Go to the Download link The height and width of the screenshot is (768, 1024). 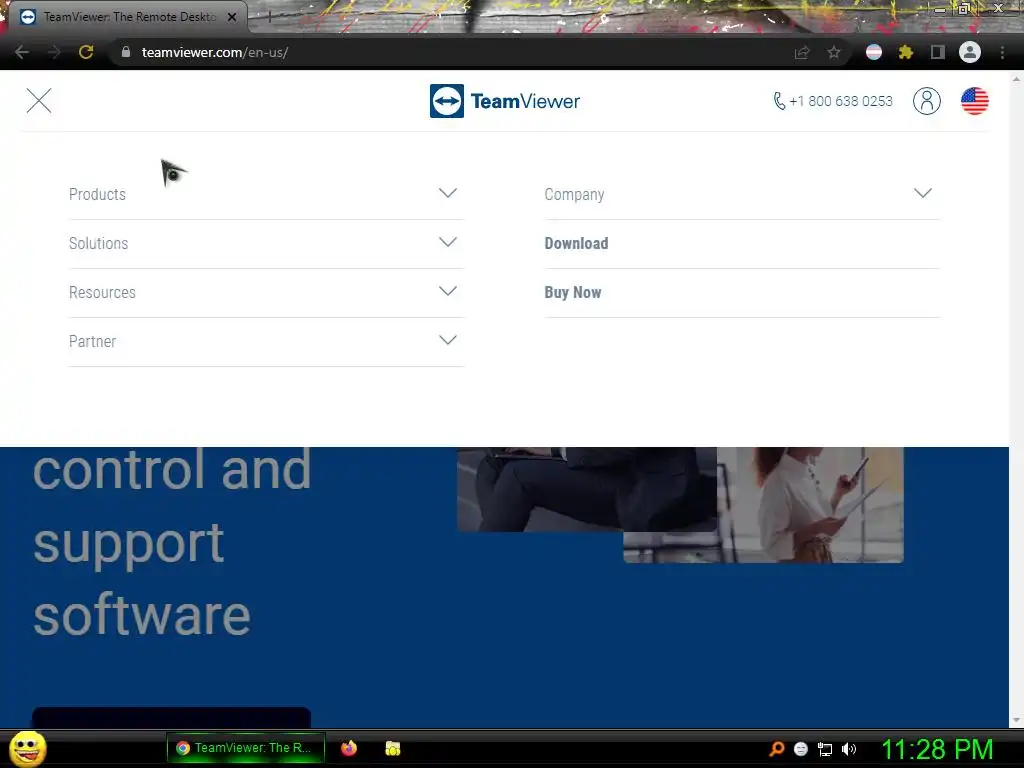pyautogui.click(x=577, y=244)
